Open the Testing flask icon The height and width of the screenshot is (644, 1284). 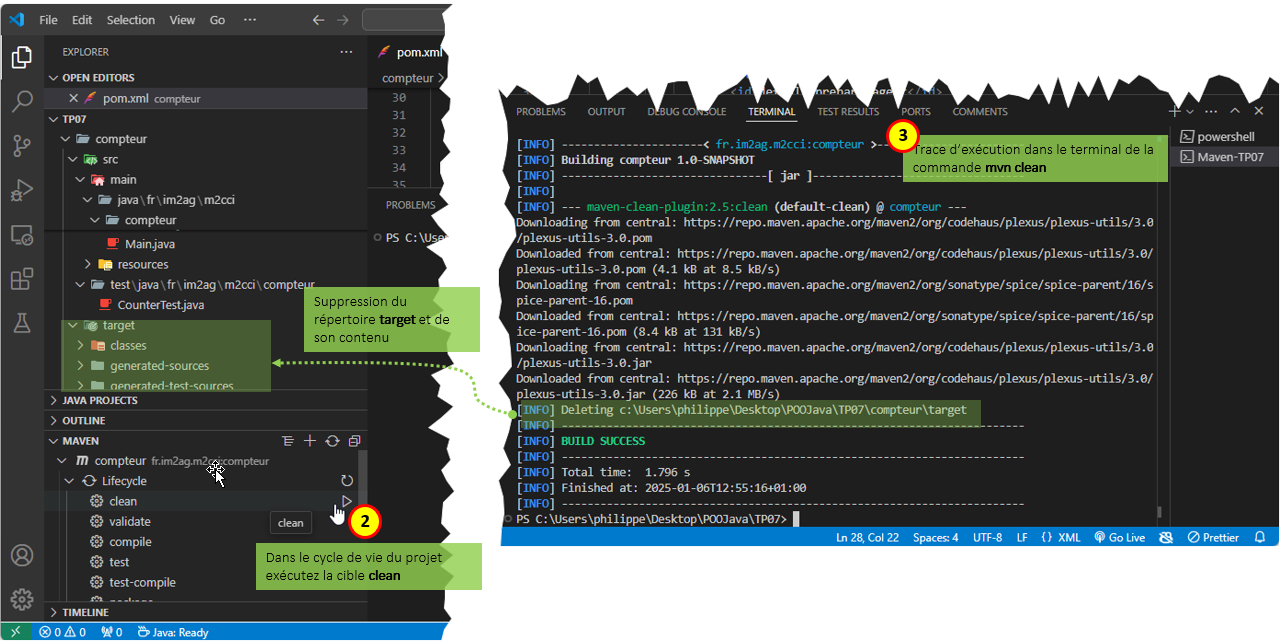click(21, 322)
